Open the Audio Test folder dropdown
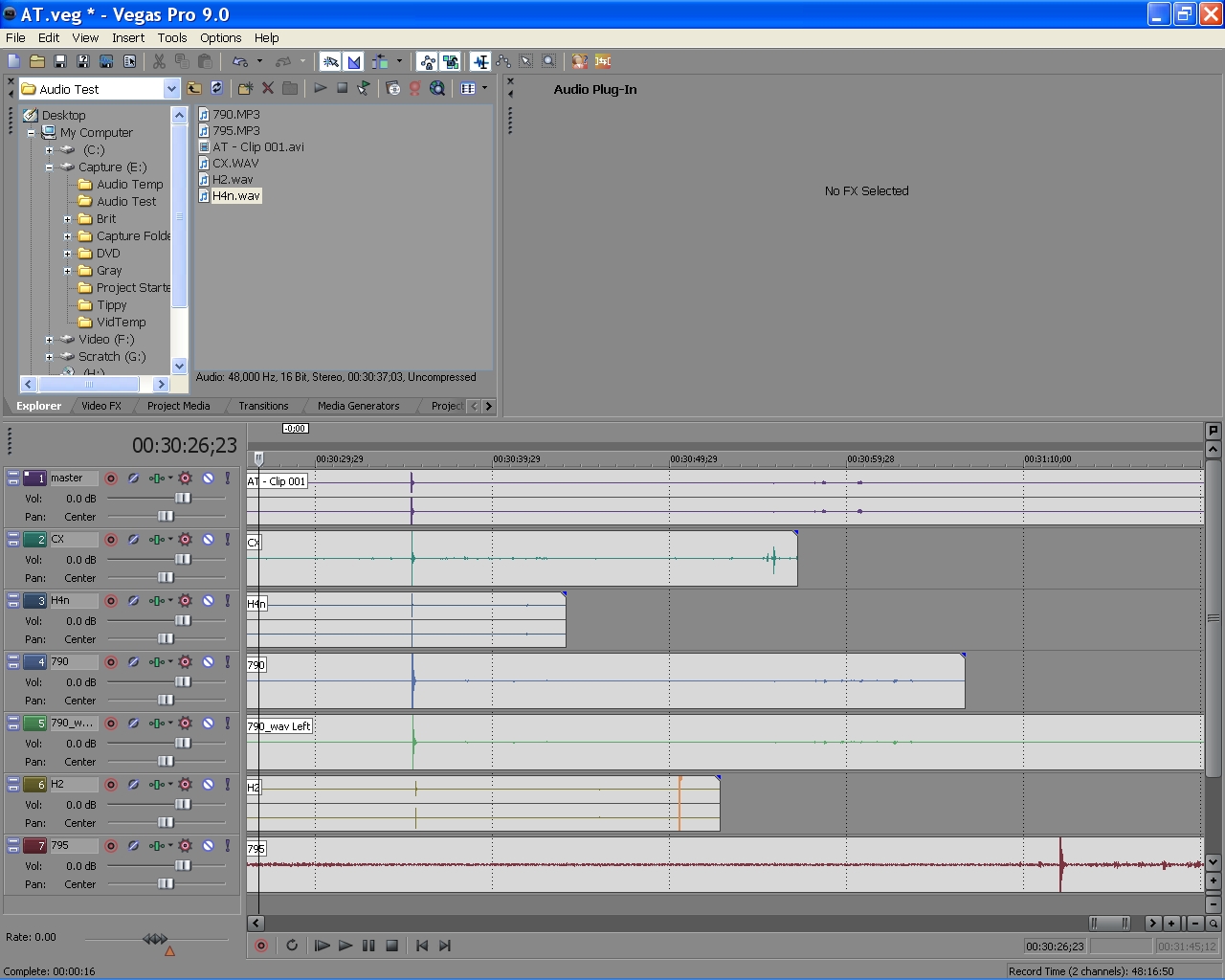 click(171, 89)
